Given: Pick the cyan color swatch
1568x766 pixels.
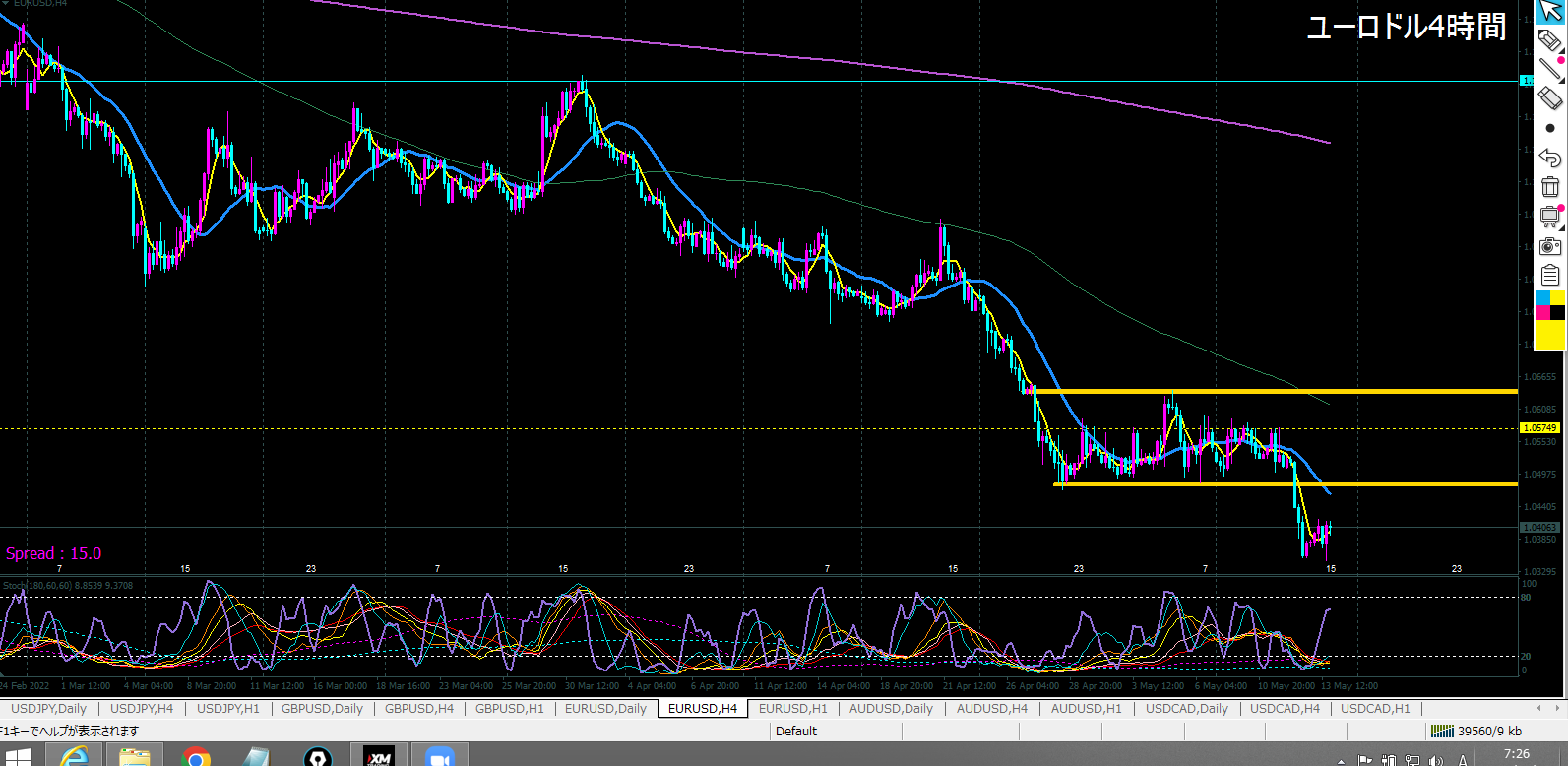Looking at the screenshot, I should [1542, 298].
